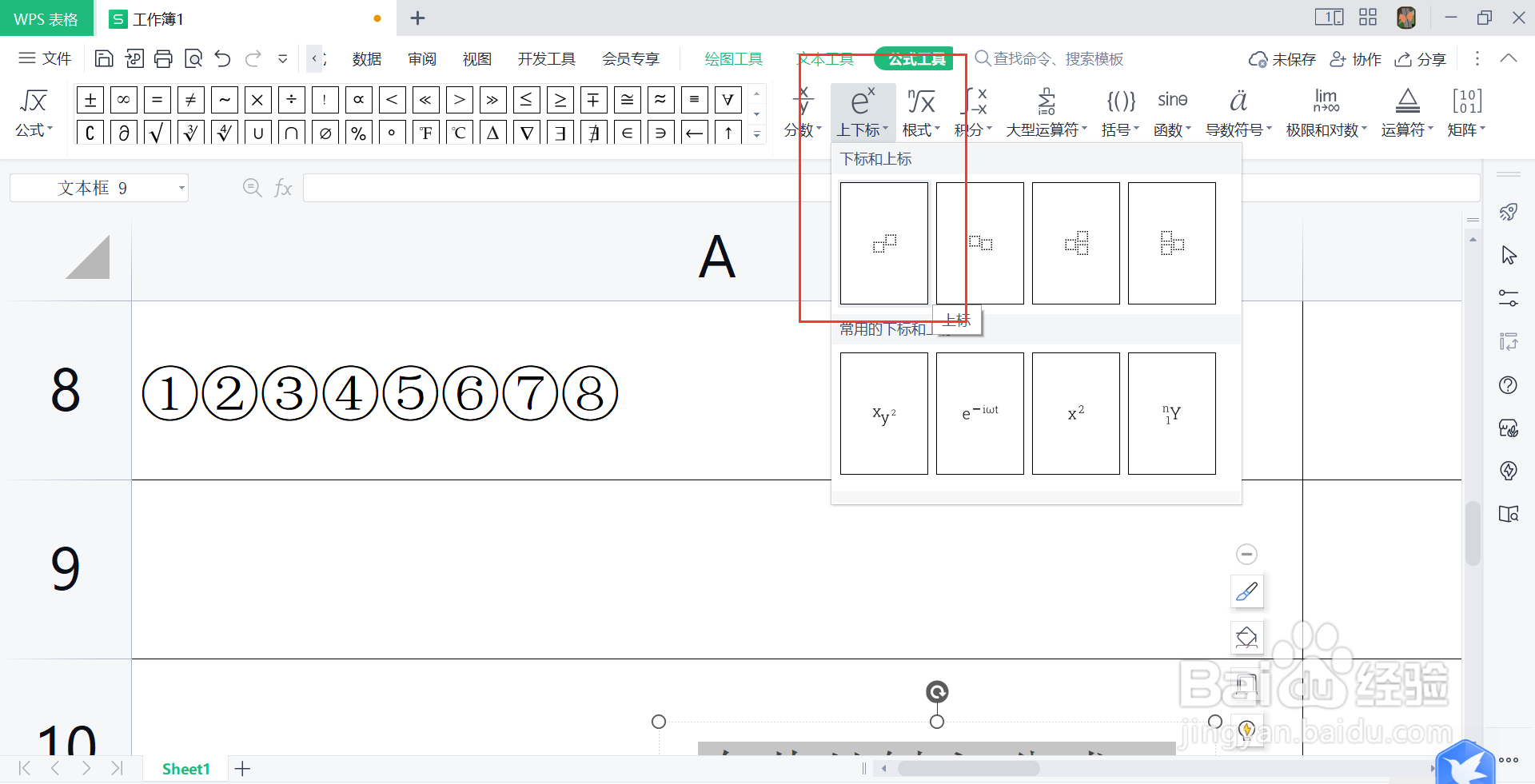Open the 大型运算符 dropdown
The height and width of the screenshot is (784, 1535).
click(1047, 112)
